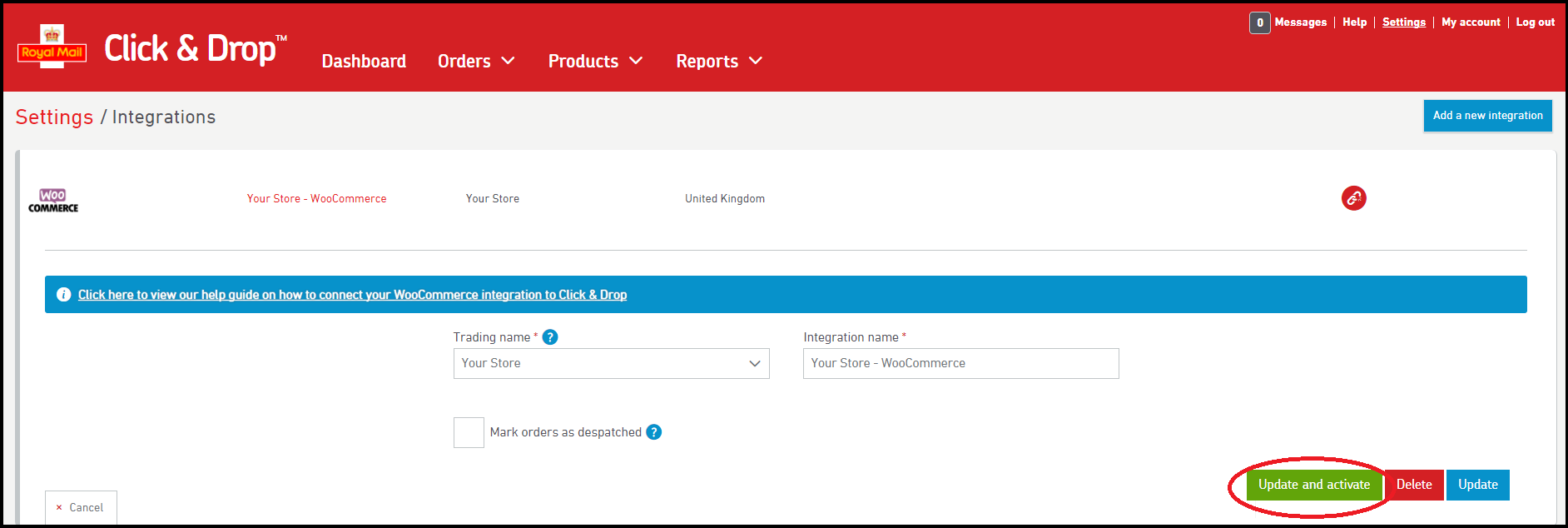Open the WooCommerce help guide link
The width and height of the screenshot is (1568, 528).
pyautogui.click(x=352, y=295)
